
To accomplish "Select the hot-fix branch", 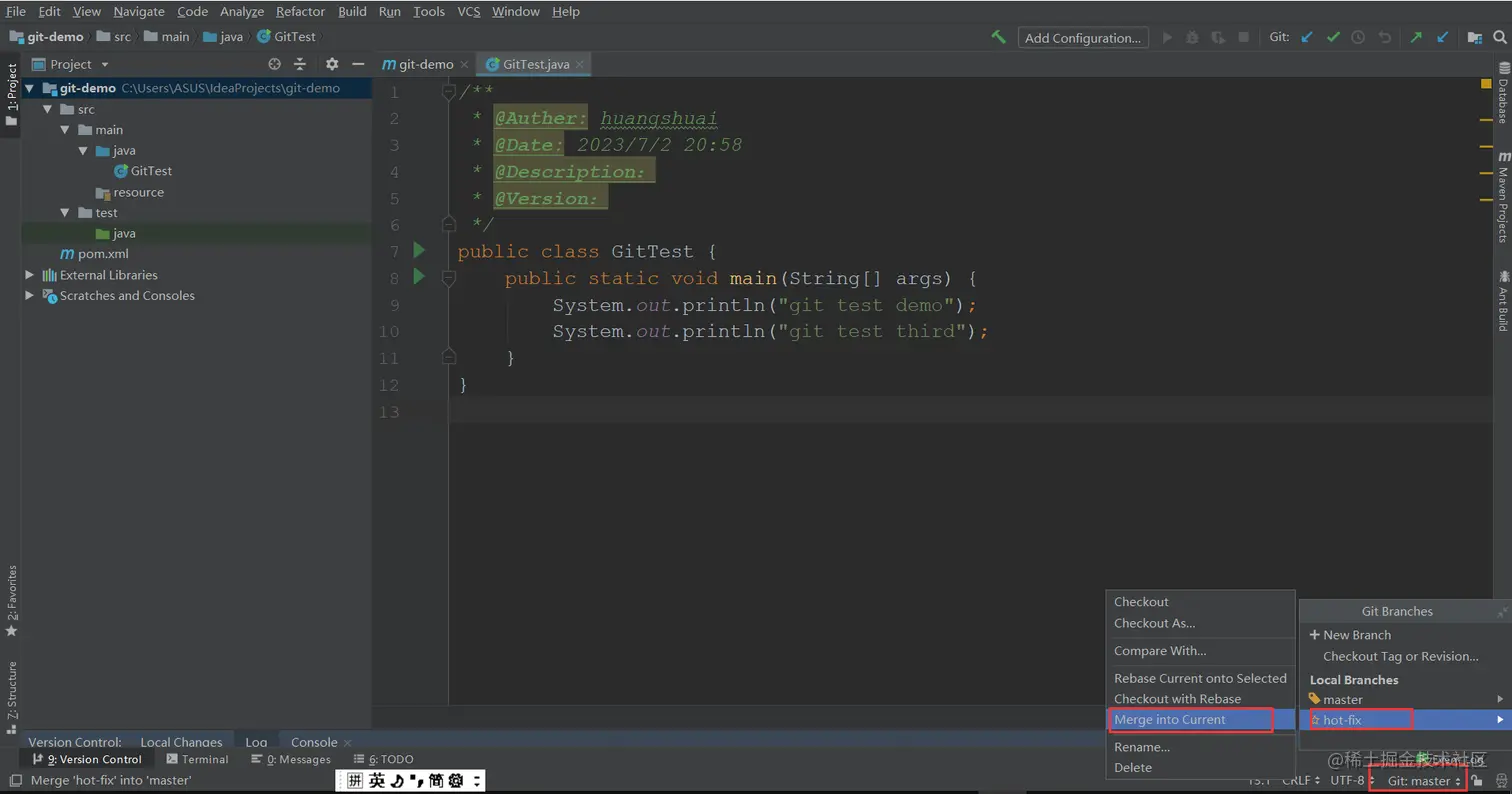I will [x=1406, y=720].
